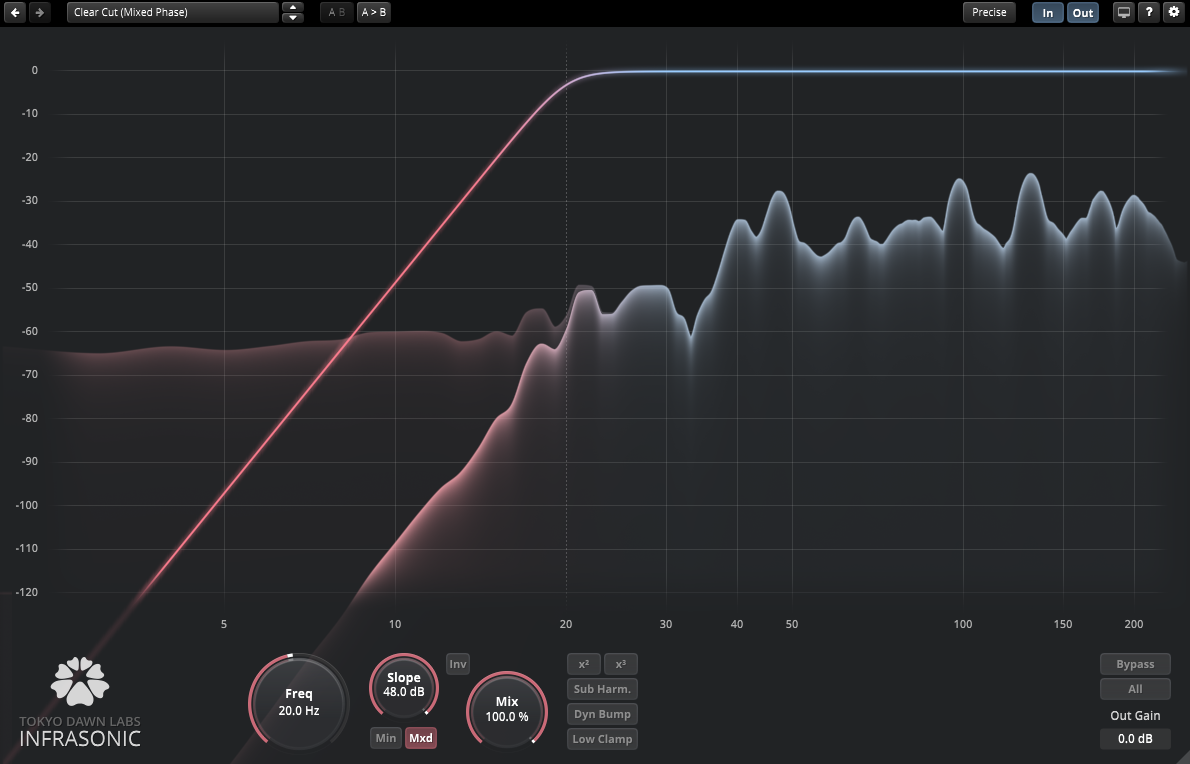
Task: Select the Min phase mode
Action: pos(386,739)
